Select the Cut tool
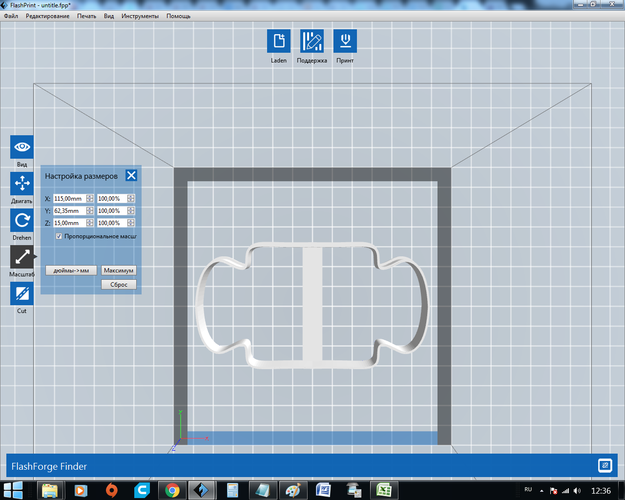 tap(22, 293)
